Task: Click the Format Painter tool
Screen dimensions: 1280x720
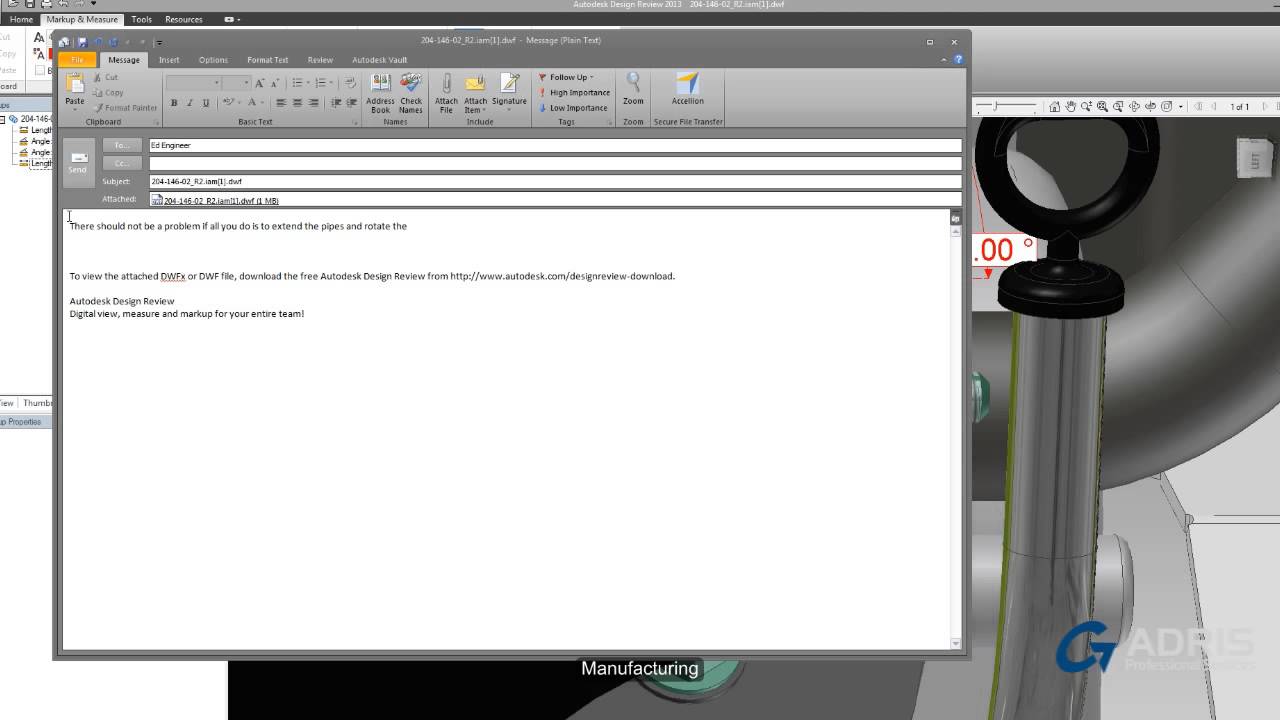Action: point(125,108)
